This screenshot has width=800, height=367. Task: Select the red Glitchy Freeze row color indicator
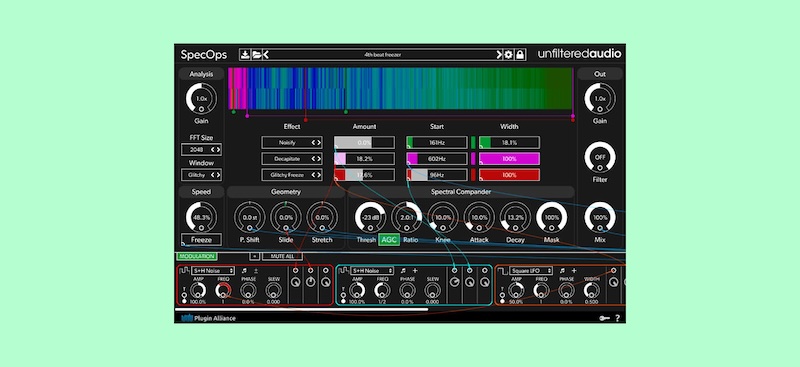click(x=473, y=175)
